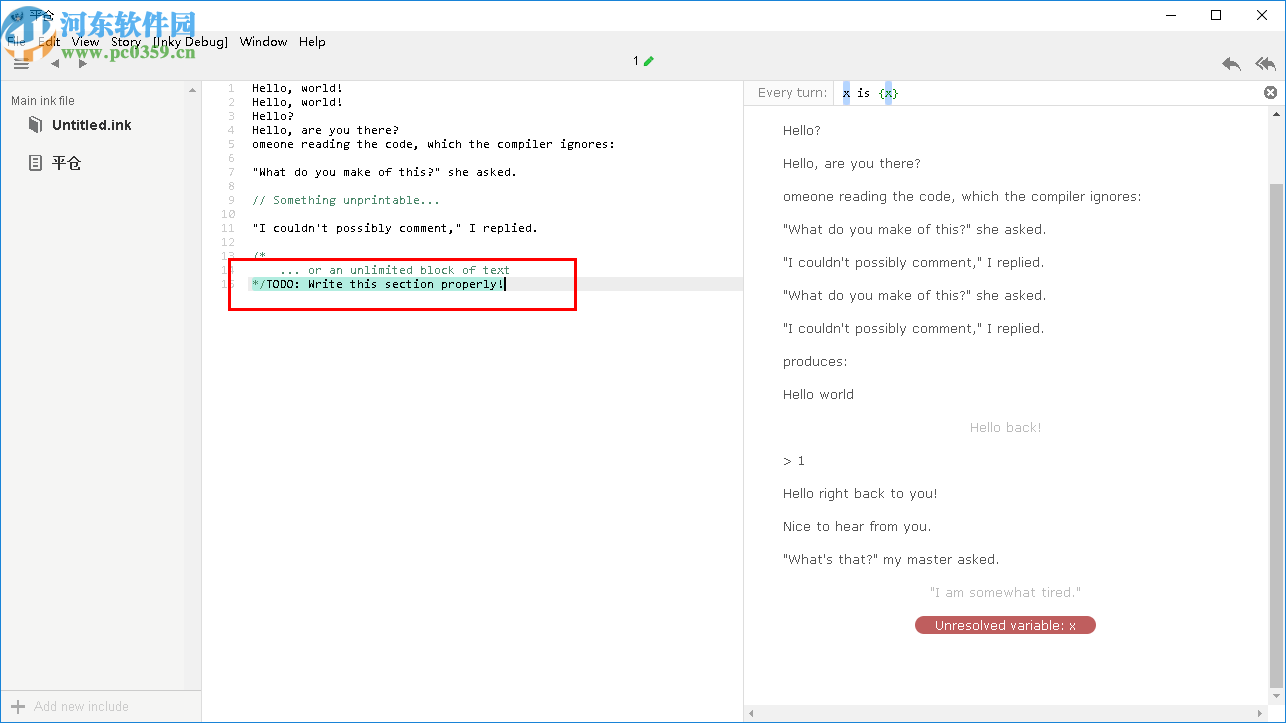
Task: Click editor line '... or an unlimited block of text'
Action: (395, 270)
